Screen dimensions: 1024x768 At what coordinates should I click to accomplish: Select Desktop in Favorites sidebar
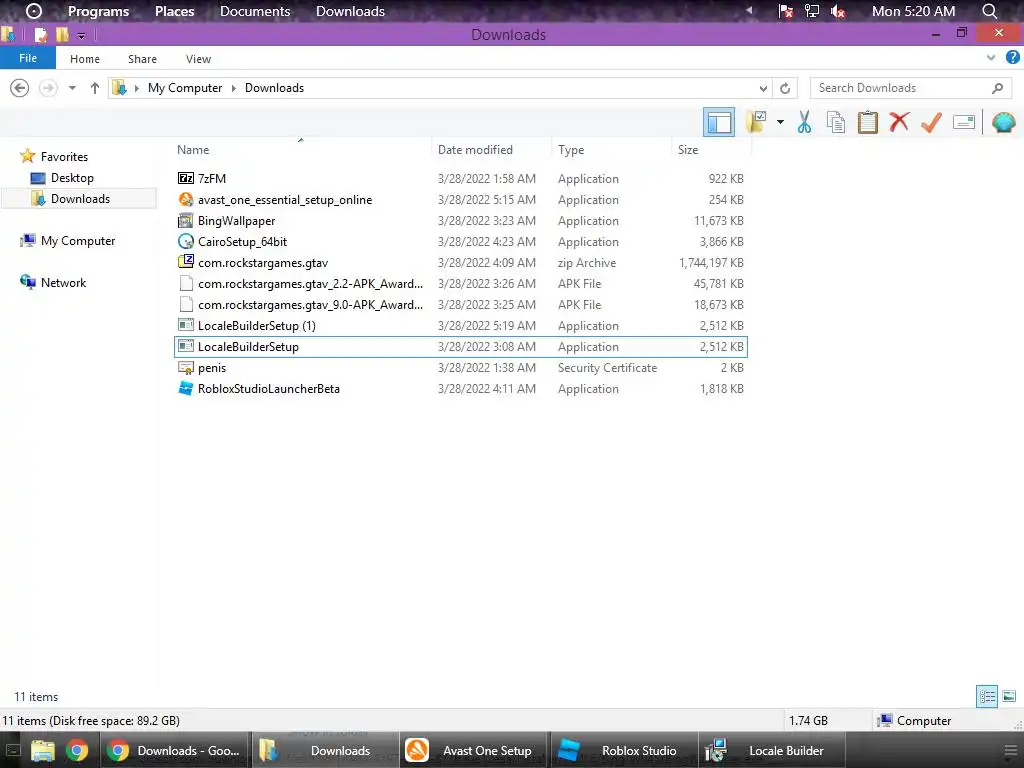(72, 178)
